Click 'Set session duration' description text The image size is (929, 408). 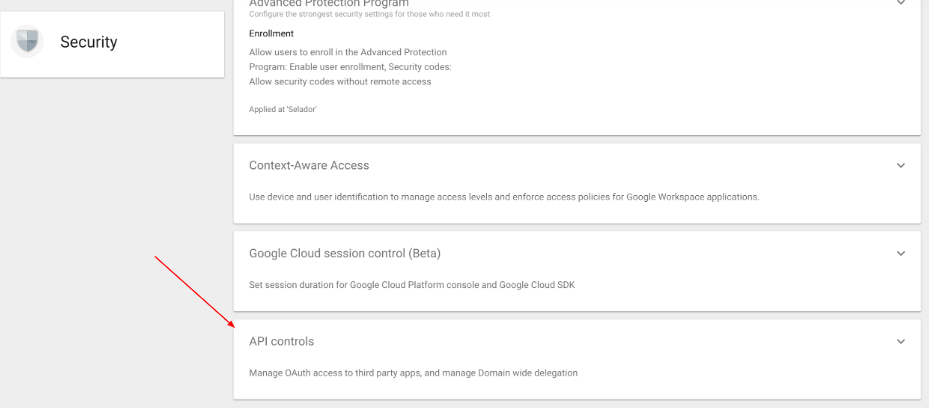point(411,285)
